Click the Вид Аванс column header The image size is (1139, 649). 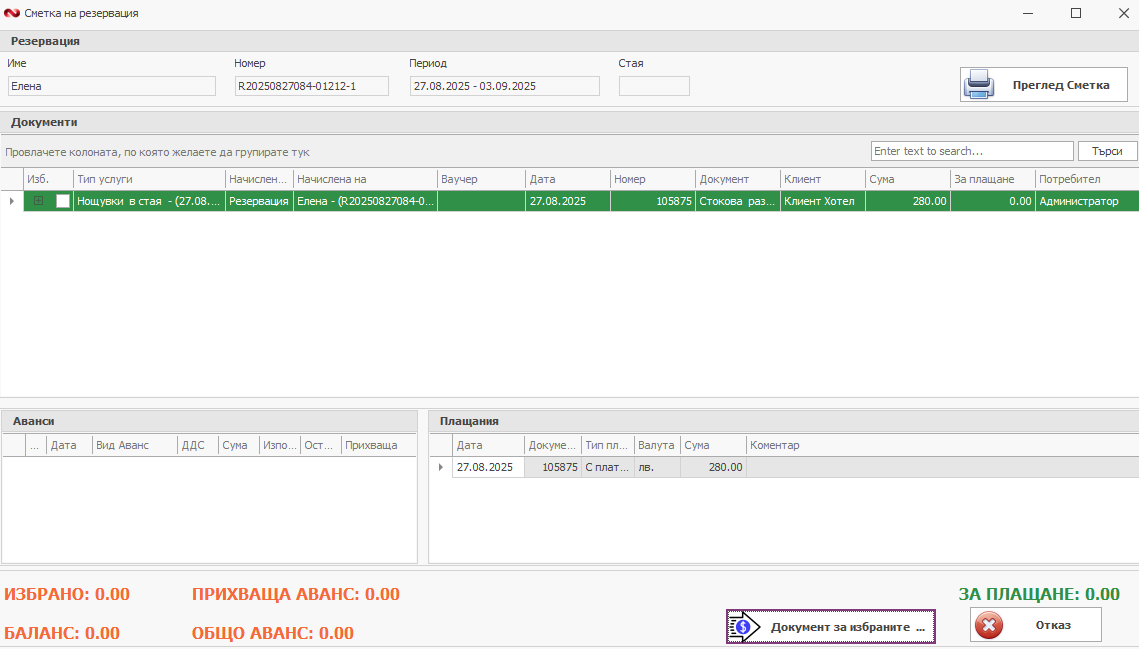(134, 445)
